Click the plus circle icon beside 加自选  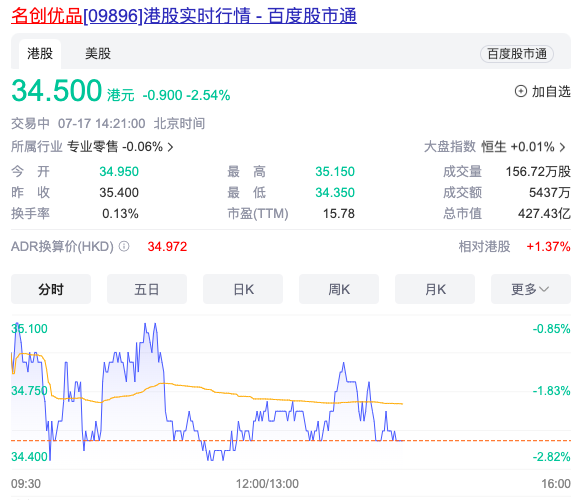[520, 91]
